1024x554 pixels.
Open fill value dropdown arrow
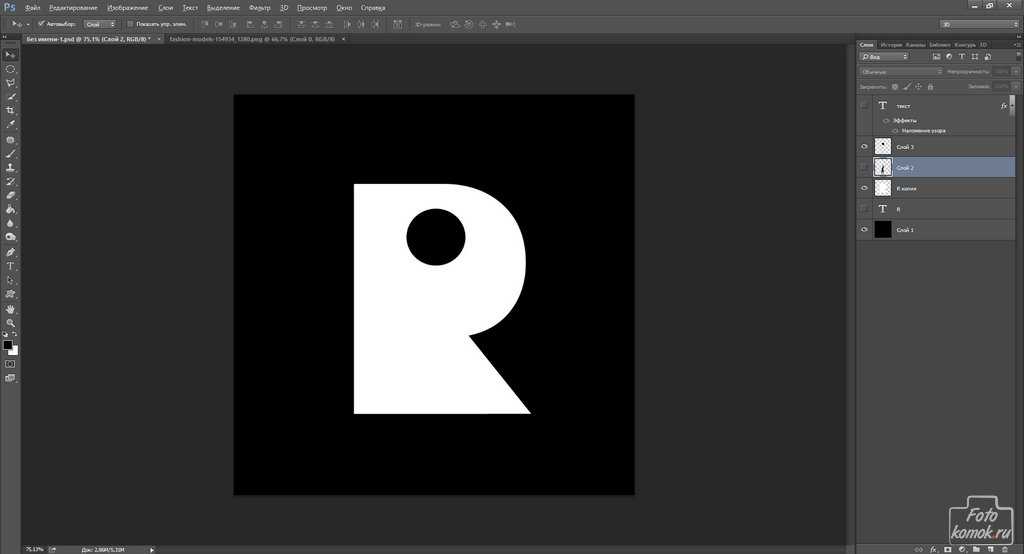[x=1015, y=86]
